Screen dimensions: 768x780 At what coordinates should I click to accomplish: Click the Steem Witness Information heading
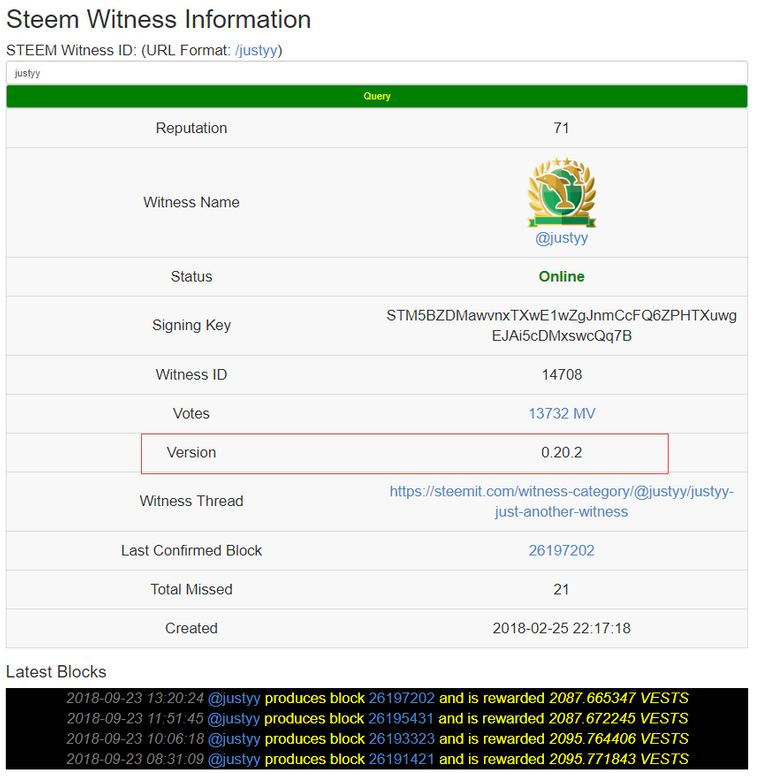[x=159, y=19]
